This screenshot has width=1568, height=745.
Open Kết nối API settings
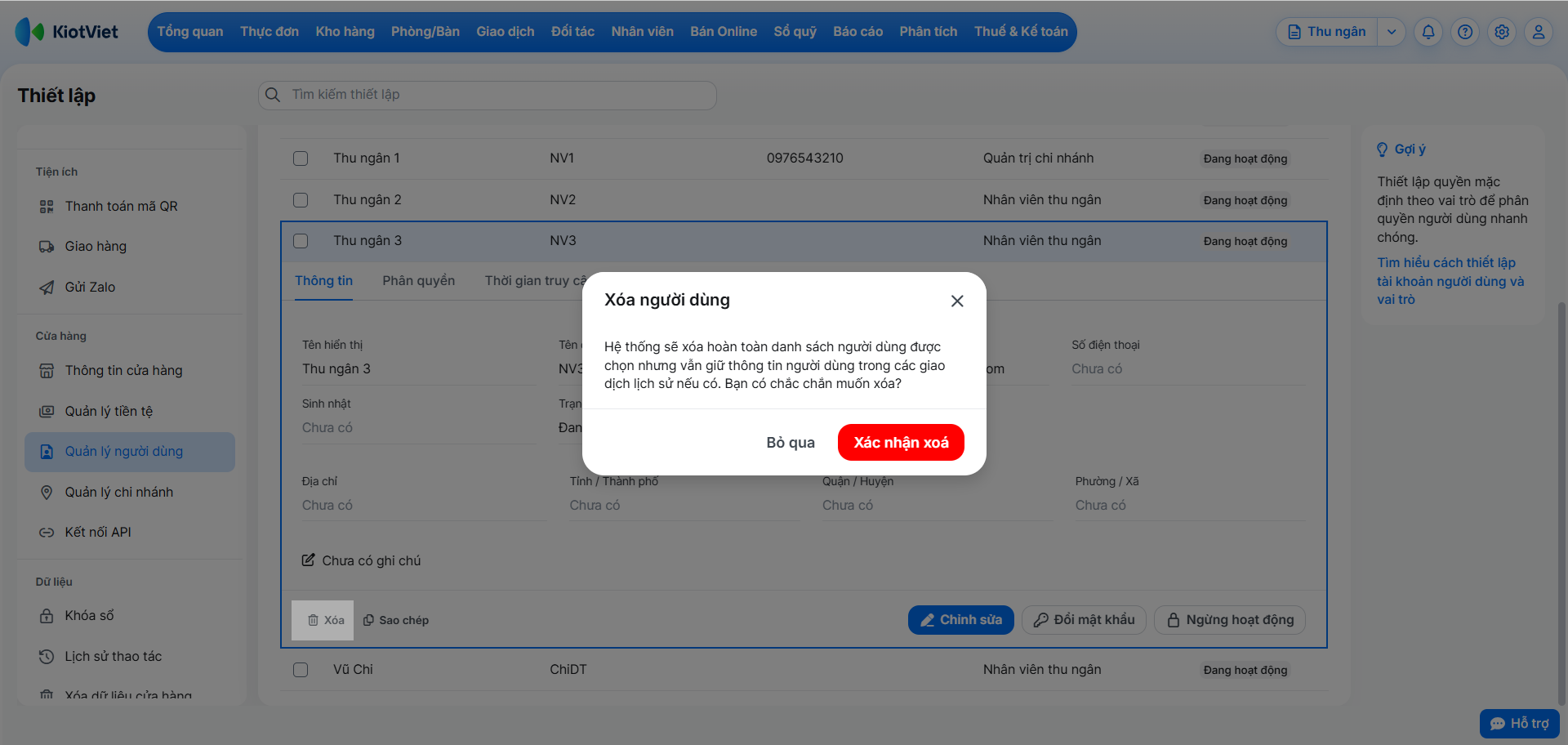98,533
